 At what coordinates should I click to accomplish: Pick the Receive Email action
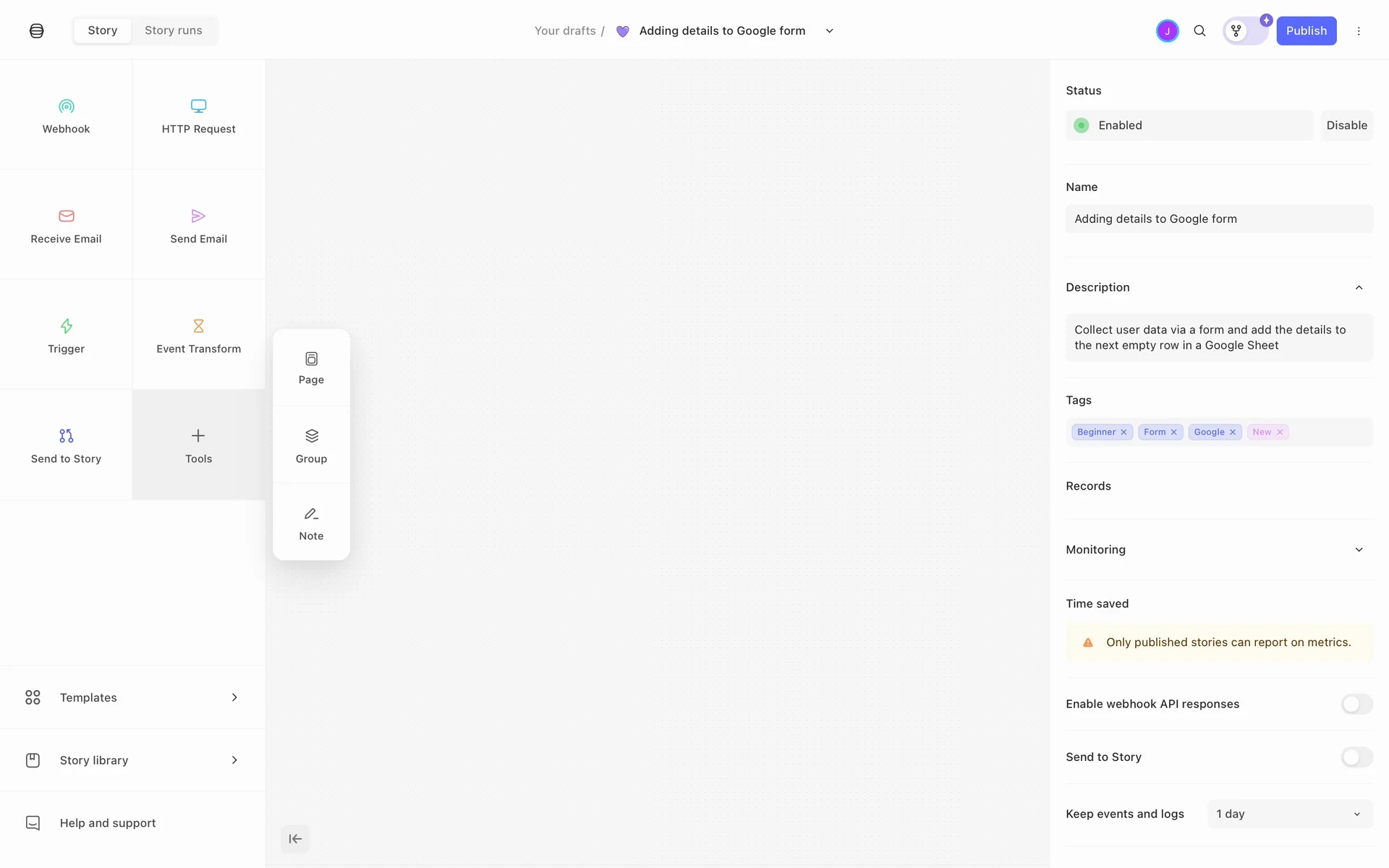[66, 226]
